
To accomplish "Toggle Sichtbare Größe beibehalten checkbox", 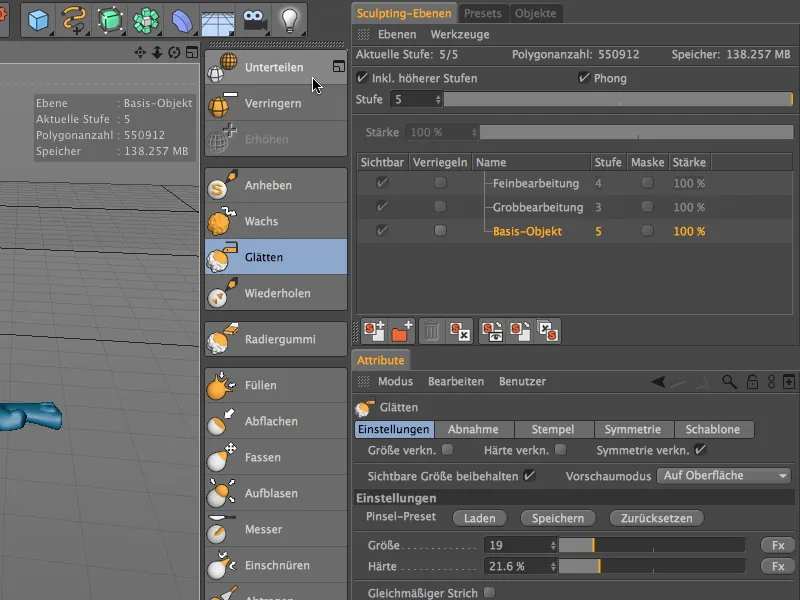I will click(530, 476).
